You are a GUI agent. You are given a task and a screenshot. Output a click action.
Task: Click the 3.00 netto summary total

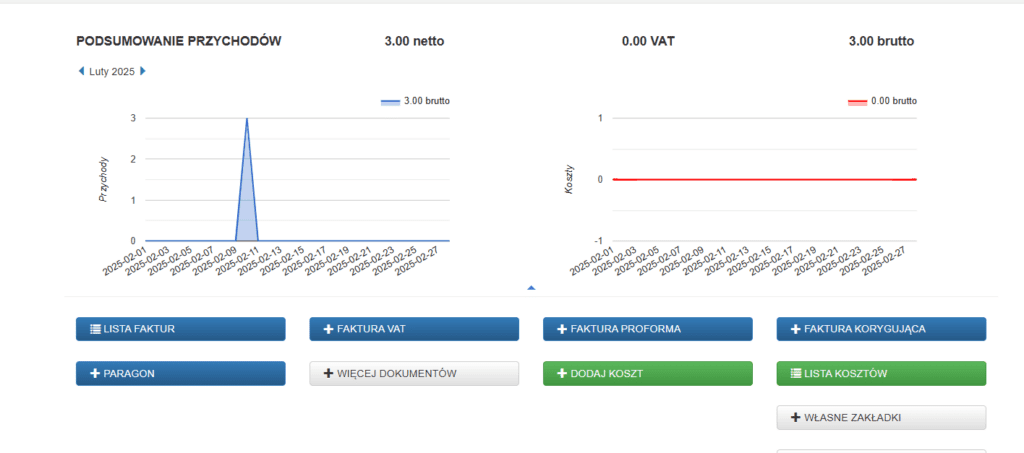coord(414,41)
